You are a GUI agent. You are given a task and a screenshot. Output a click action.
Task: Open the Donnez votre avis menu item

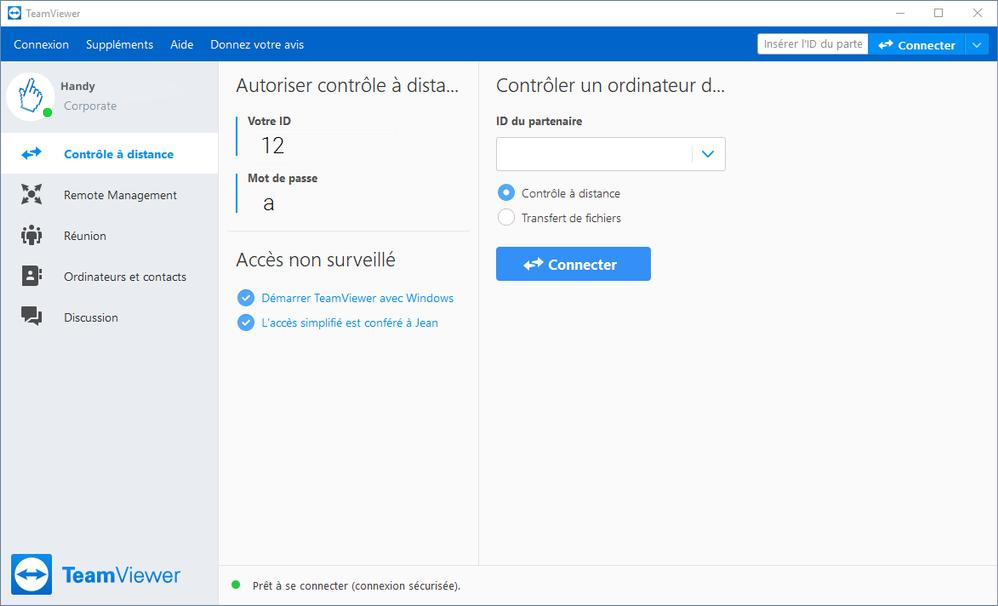point(256,45)
